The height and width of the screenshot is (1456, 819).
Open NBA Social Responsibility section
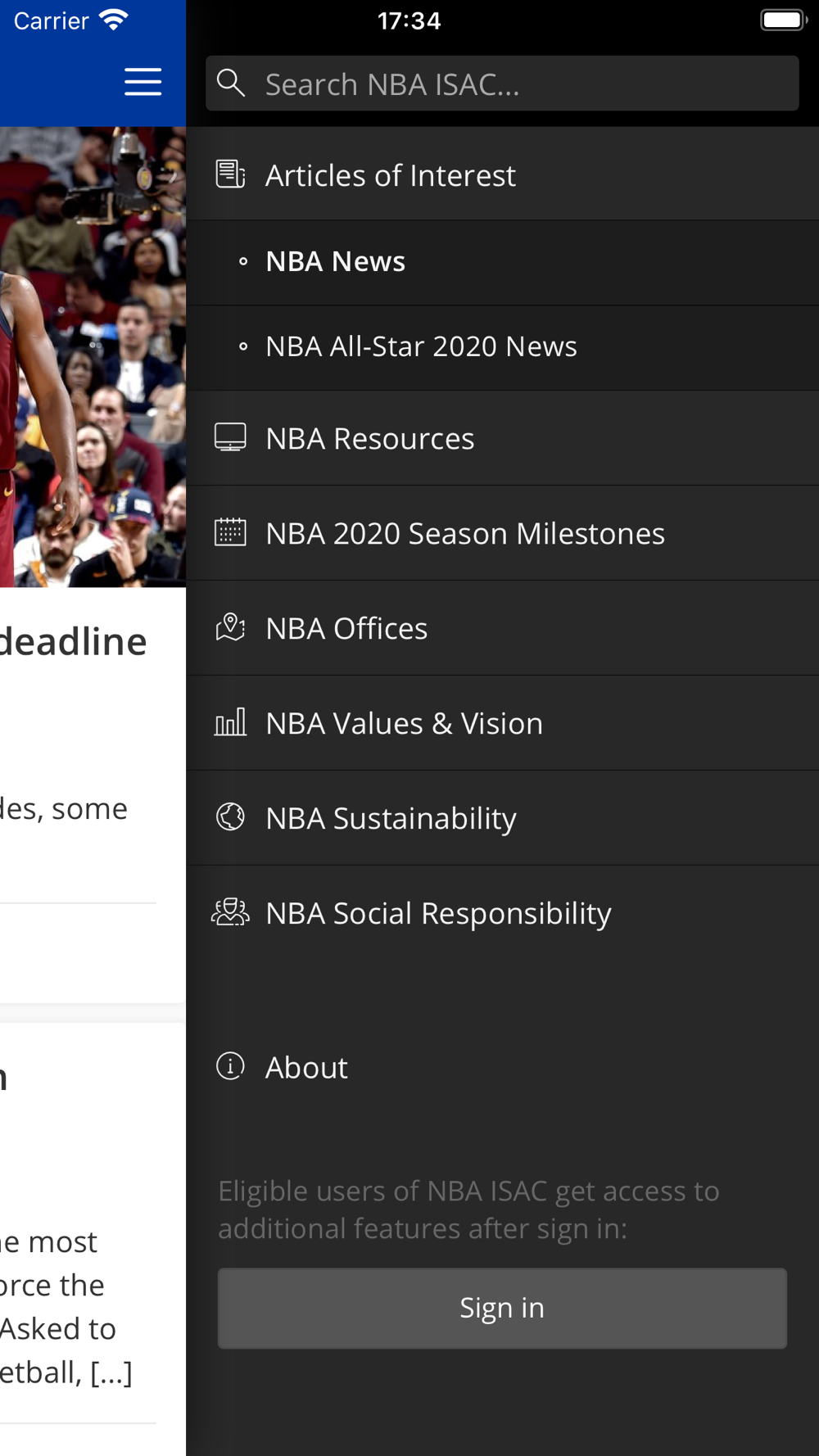click(502, 913)
